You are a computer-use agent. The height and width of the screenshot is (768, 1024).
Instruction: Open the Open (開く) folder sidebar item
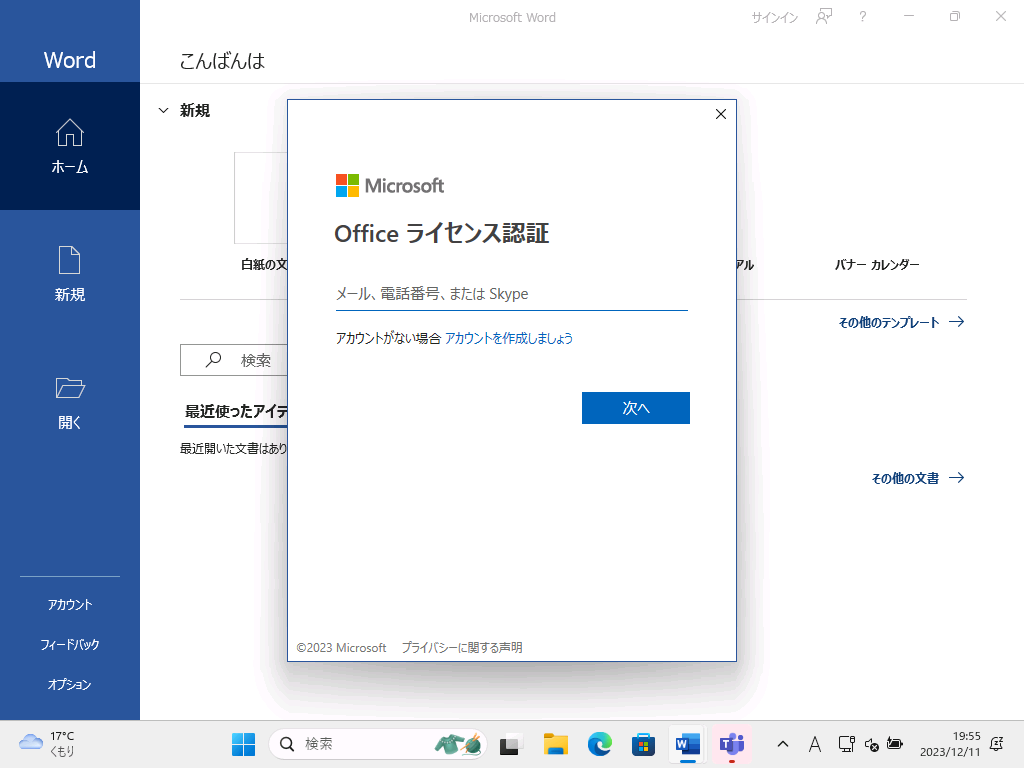pos(70,402)
